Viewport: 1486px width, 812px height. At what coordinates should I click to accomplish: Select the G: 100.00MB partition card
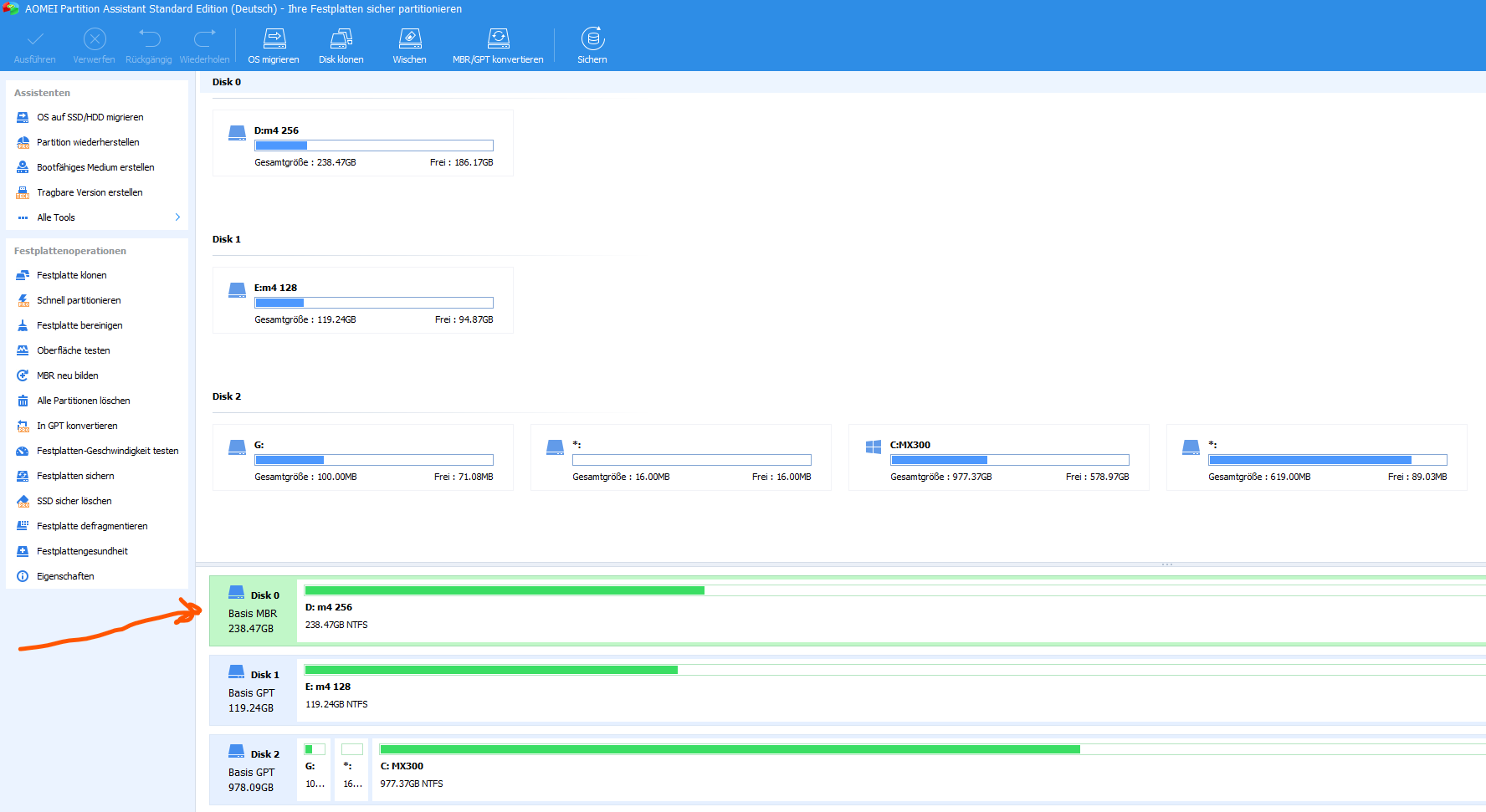(x=363, y=457)
